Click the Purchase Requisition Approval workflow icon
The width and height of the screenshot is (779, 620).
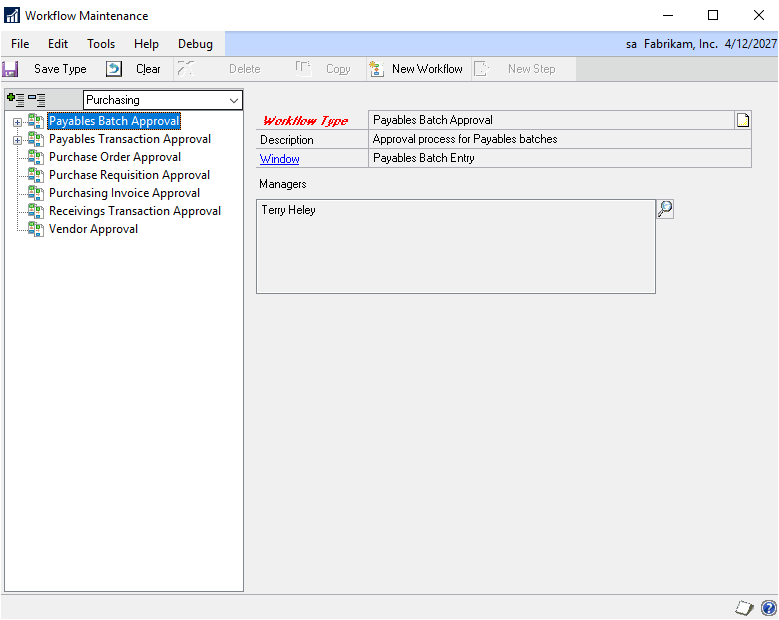click(36, 175)
